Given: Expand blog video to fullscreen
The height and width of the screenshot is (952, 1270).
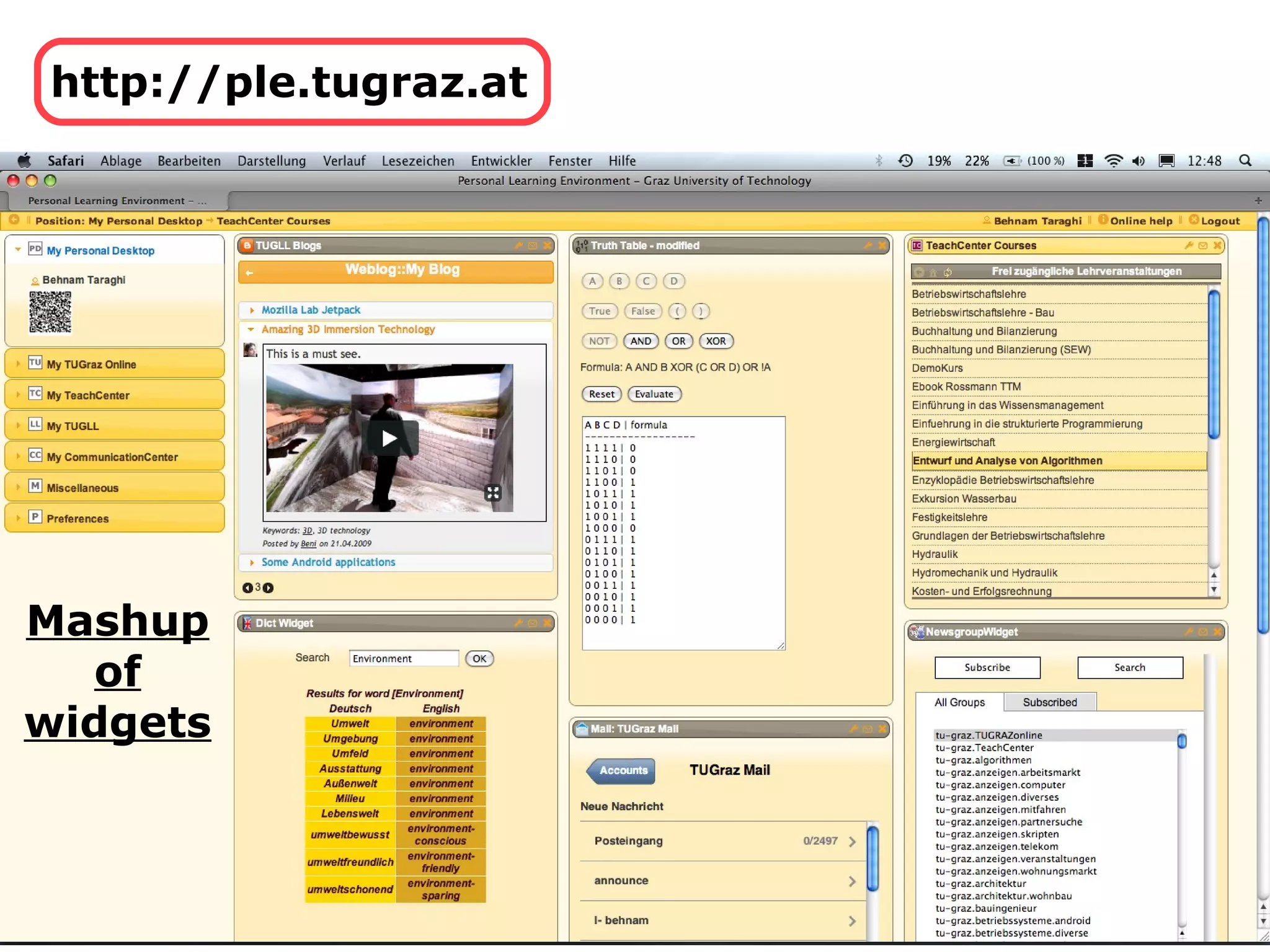Looking at the screenshot, I should [493, 493].
